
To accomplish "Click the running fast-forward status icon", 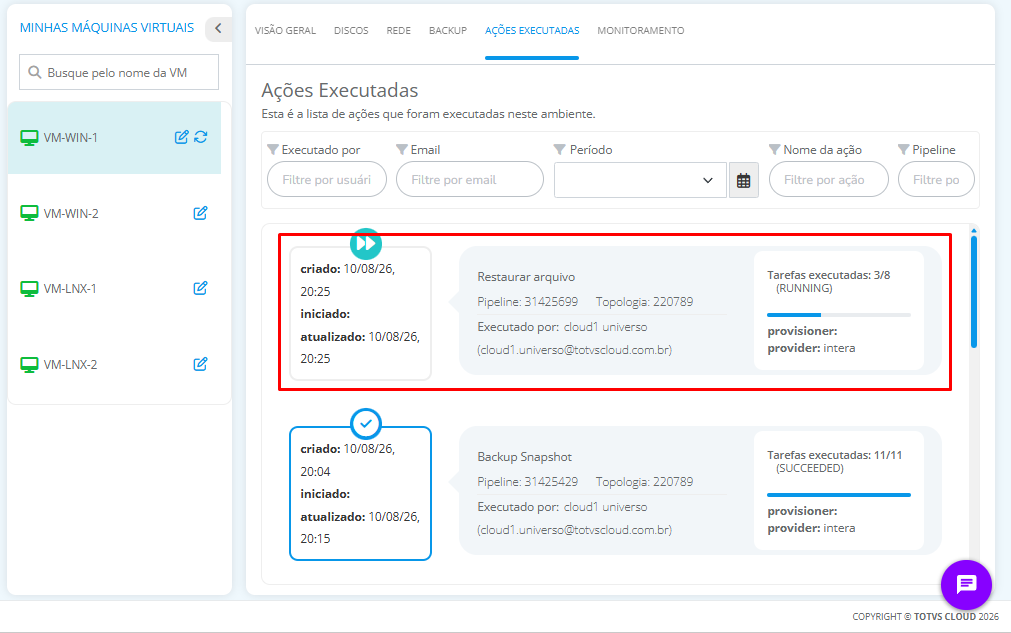I will 366,244.
